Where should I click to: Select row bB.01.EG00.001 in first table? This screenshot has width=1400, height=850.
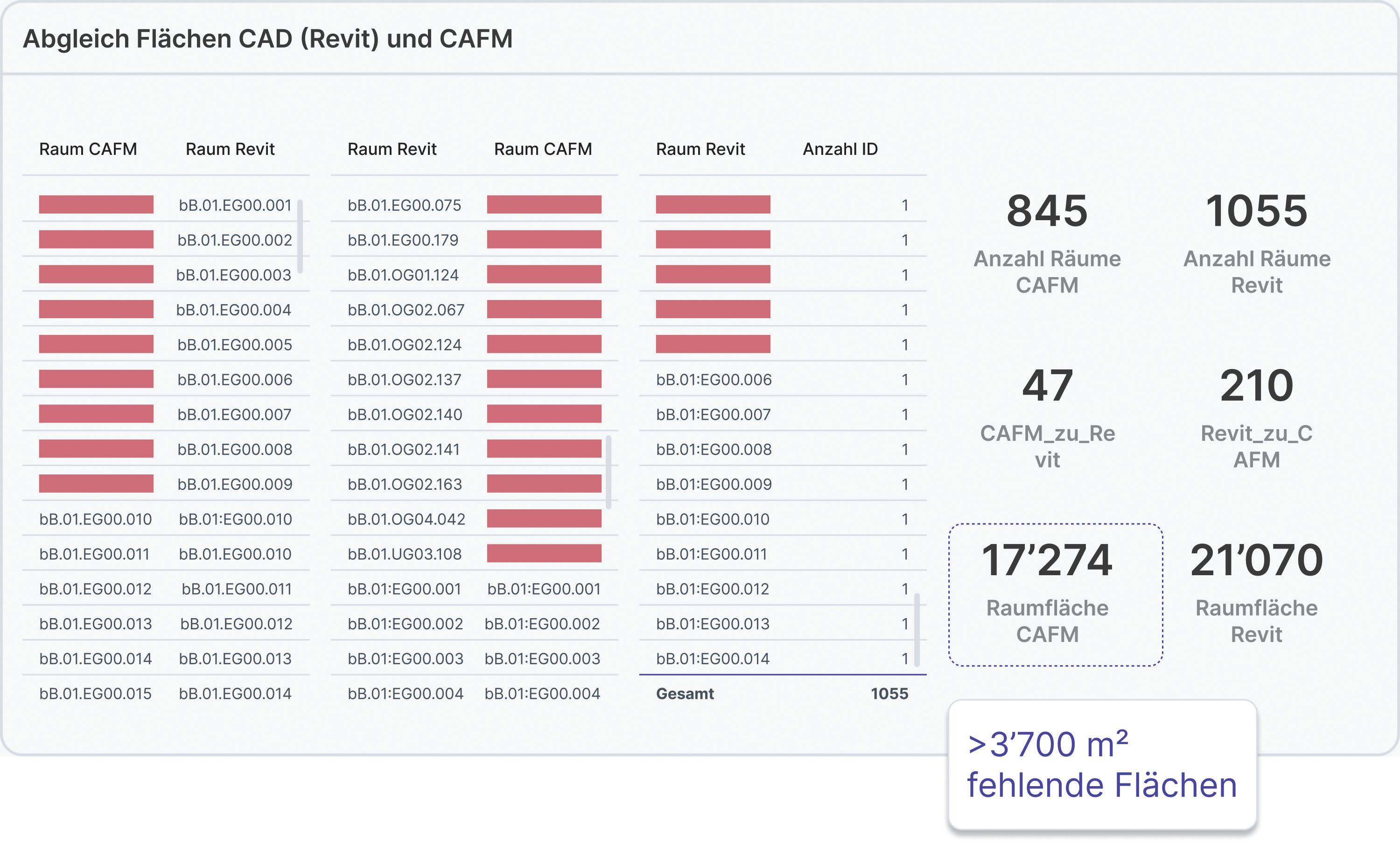point(235,205)
